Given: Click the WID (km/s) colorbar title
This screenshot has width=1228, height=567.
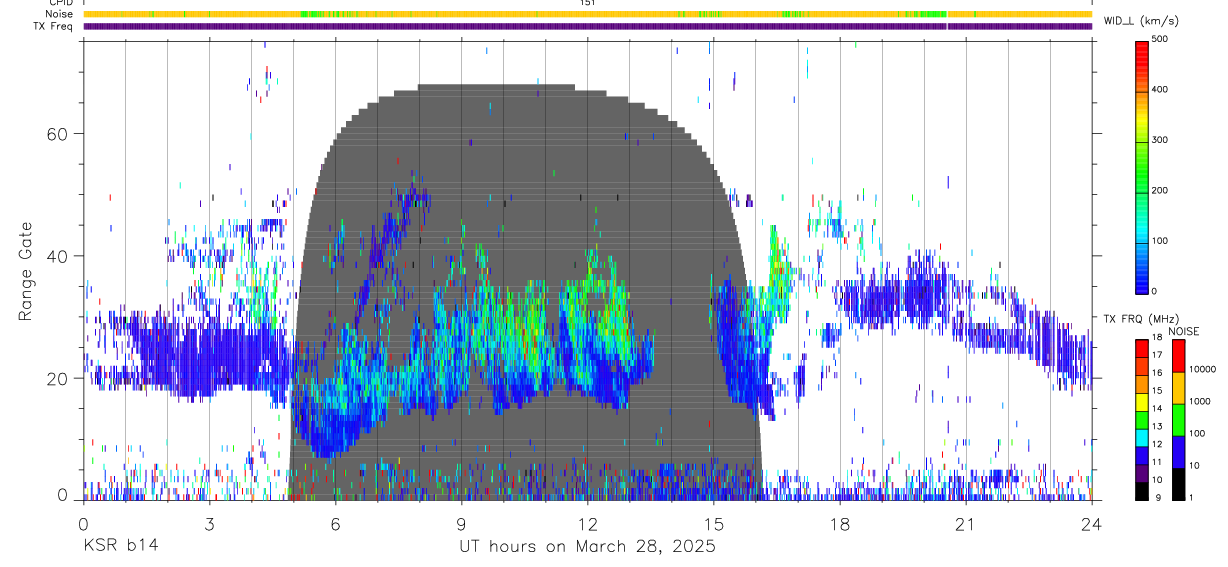Looking at the screenshot, I should [x=1140, y=21].
